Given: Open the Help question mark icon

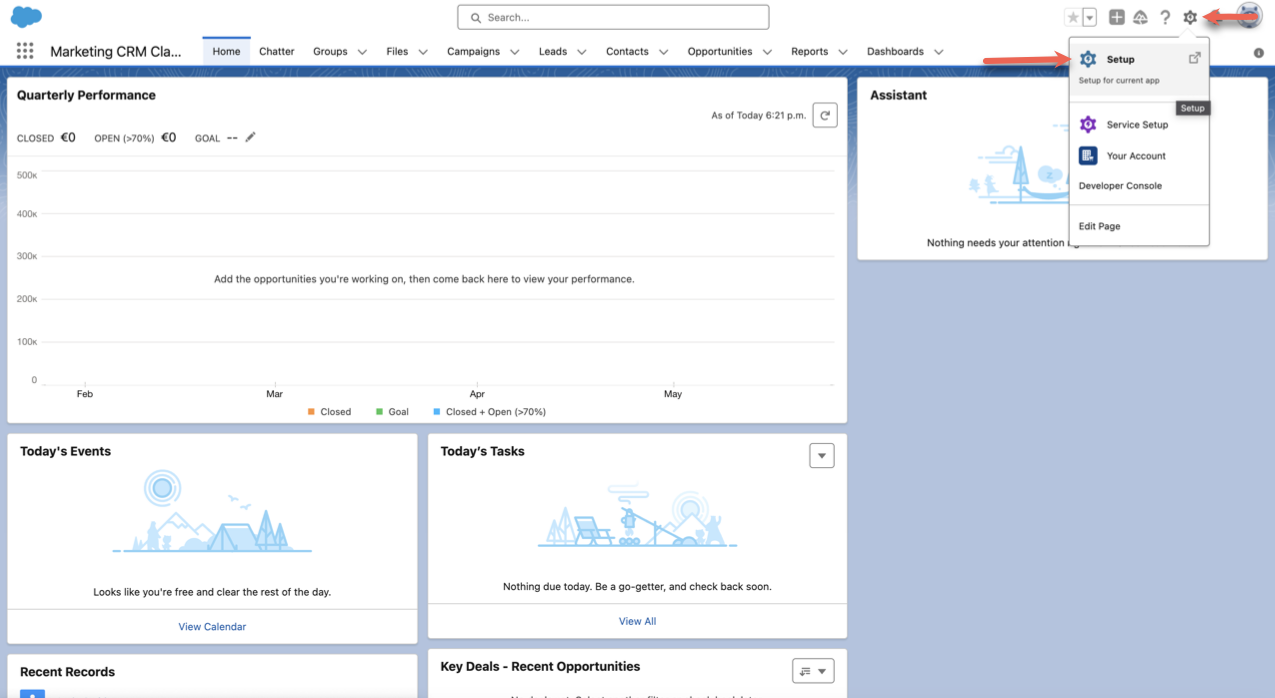Looking at the screenshot, I should point(1165,17).
